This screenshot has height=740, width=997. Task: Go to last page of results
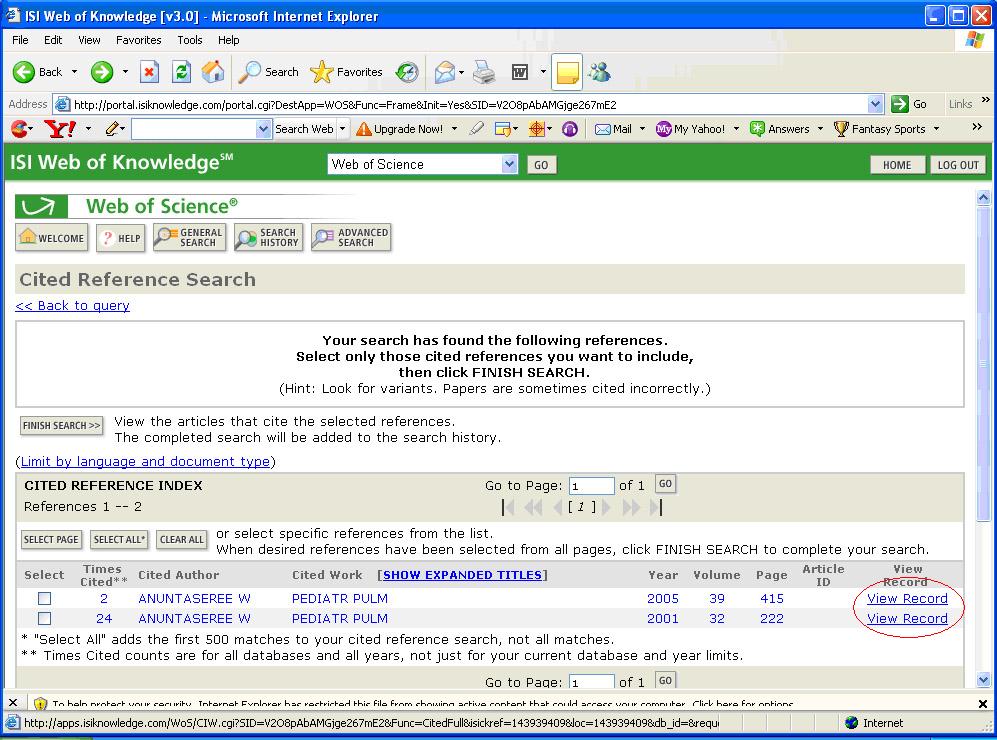(656, 507)
